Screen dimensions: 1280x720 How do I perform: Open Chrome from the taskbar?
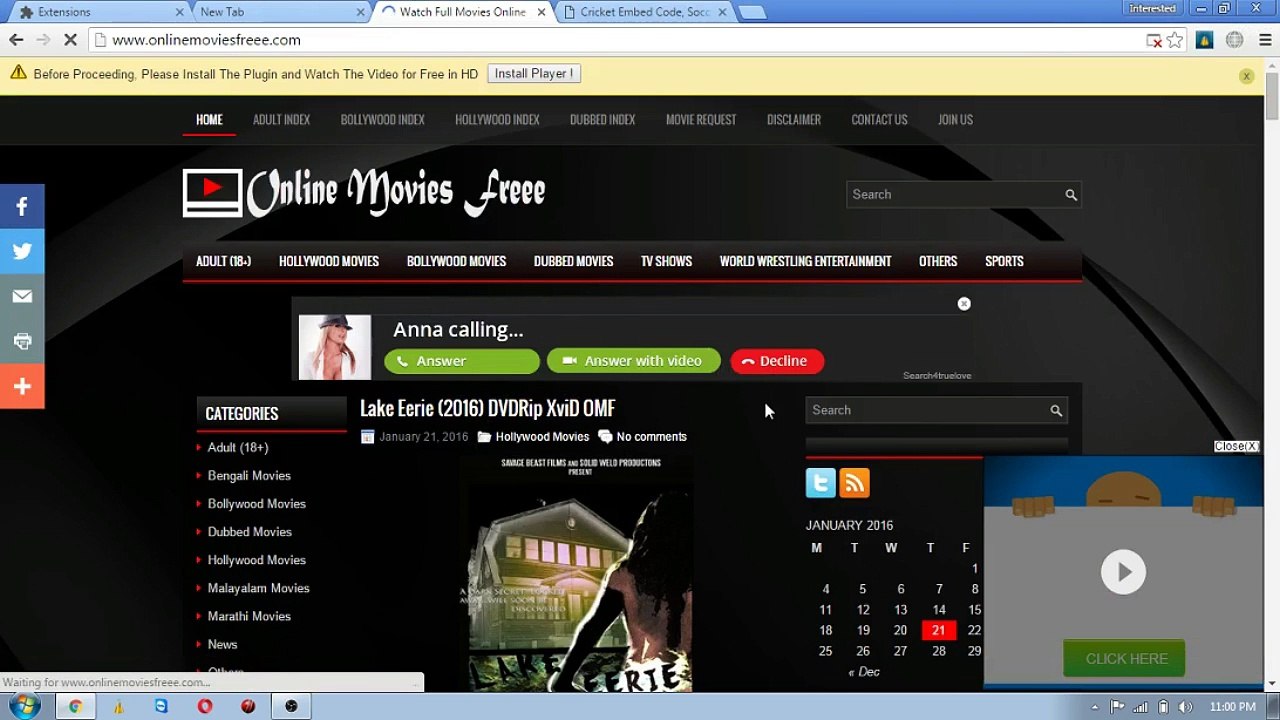pyautogui.click(x=75, y=706)
